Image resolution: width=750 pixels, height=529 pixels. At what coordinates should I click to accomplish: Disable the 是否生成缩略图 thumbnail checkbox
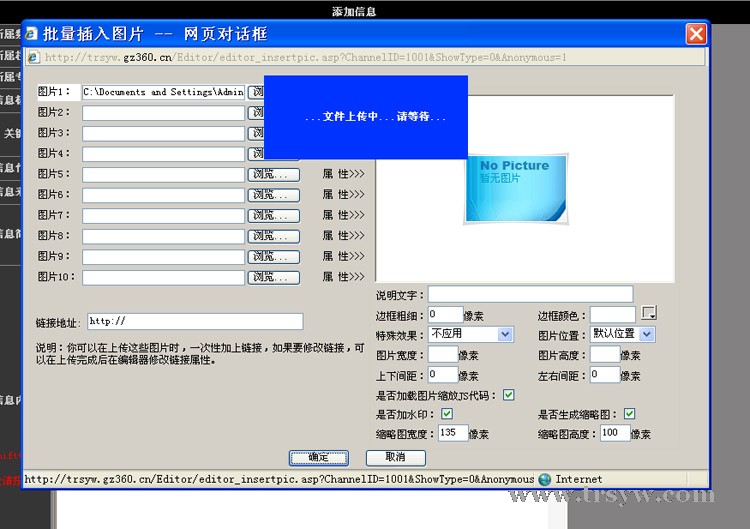(629, 414)
